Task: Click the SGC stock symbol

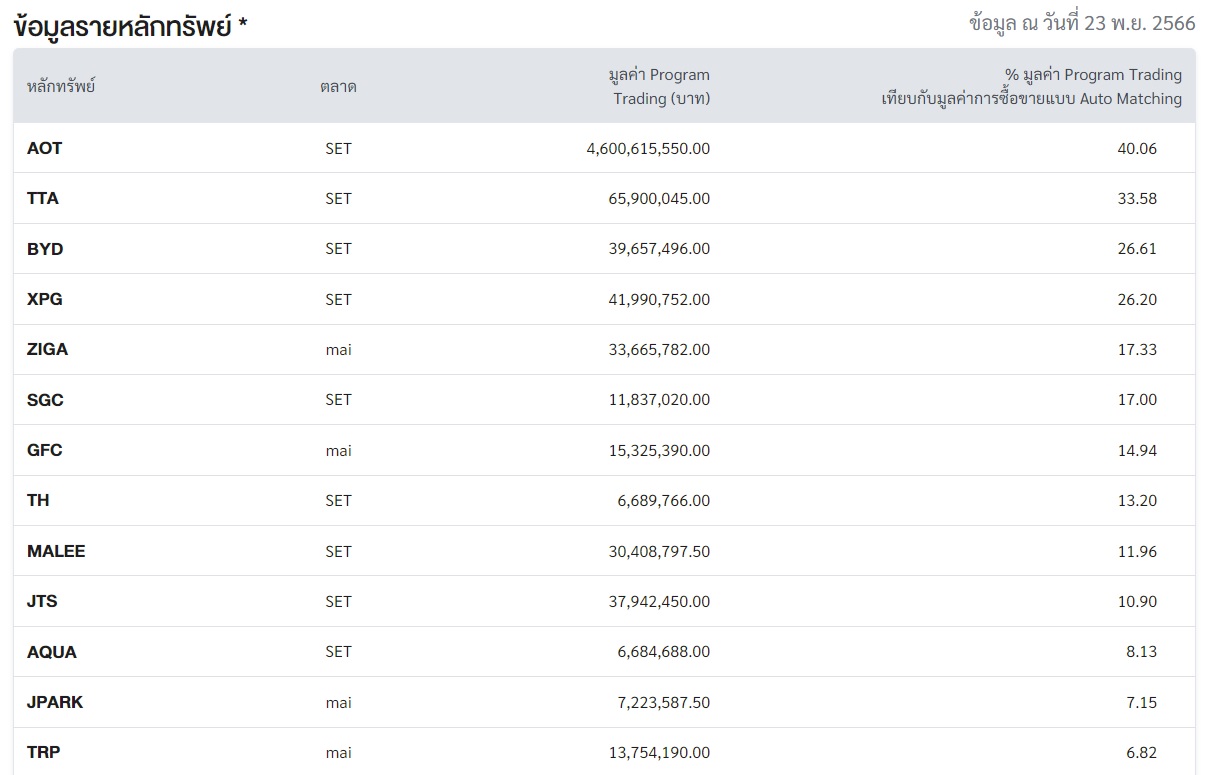Action: [45, 400]
